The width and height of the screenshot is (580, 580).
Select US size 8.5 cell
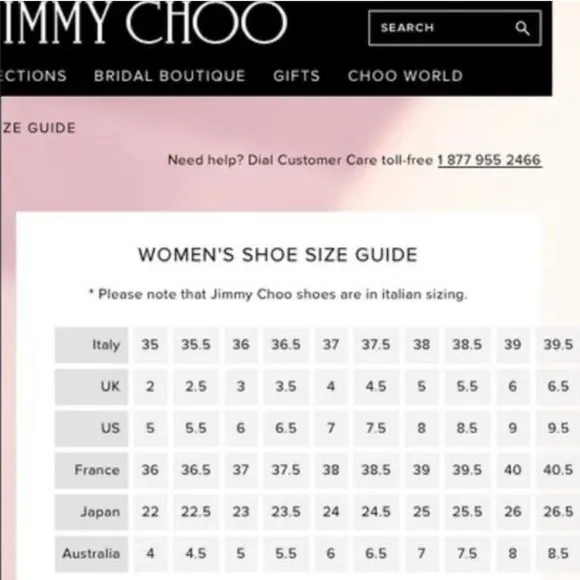(467, 428)
